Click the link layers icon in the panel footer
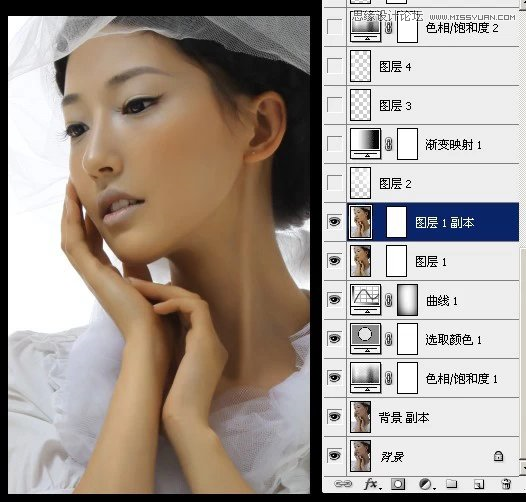Viewport: 526px width, 502px height. click(343, 484)
